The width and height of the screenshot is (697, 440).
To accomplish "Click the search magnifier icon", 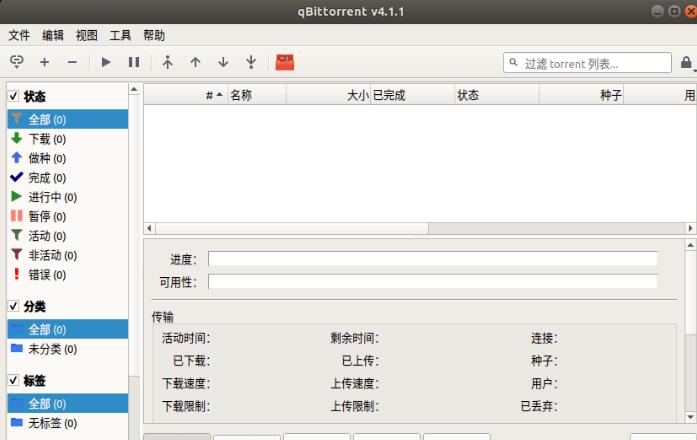I will pyautogui.click(x=513, y=62).
